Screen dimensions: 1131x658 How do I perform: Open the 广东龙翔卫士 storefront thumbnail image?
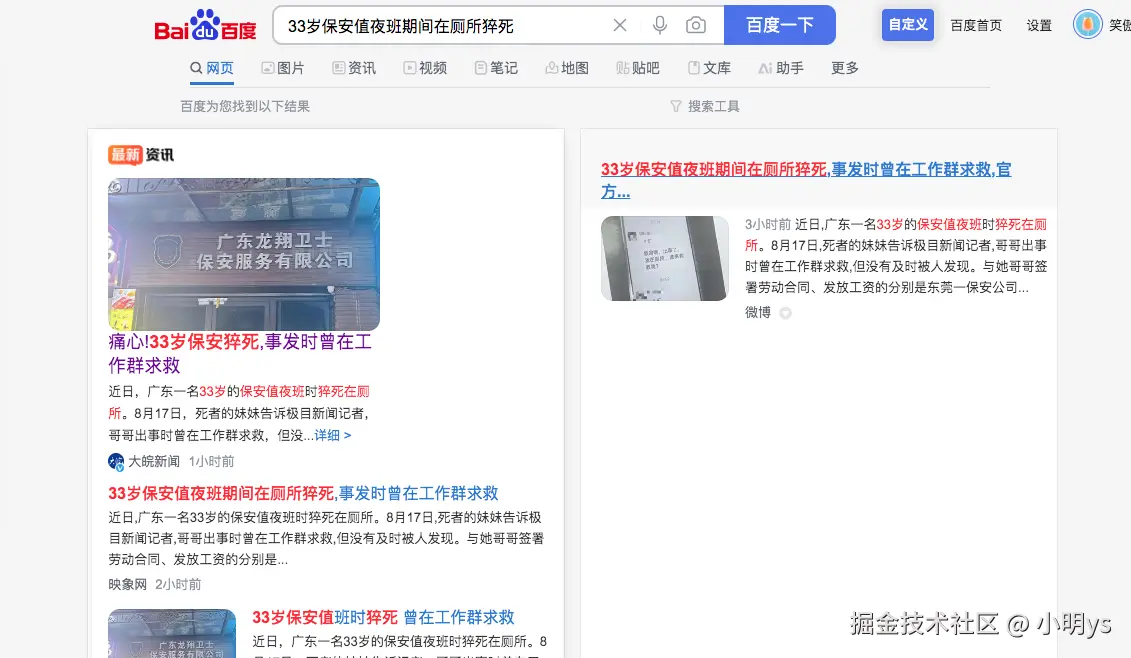pos(244,253)
